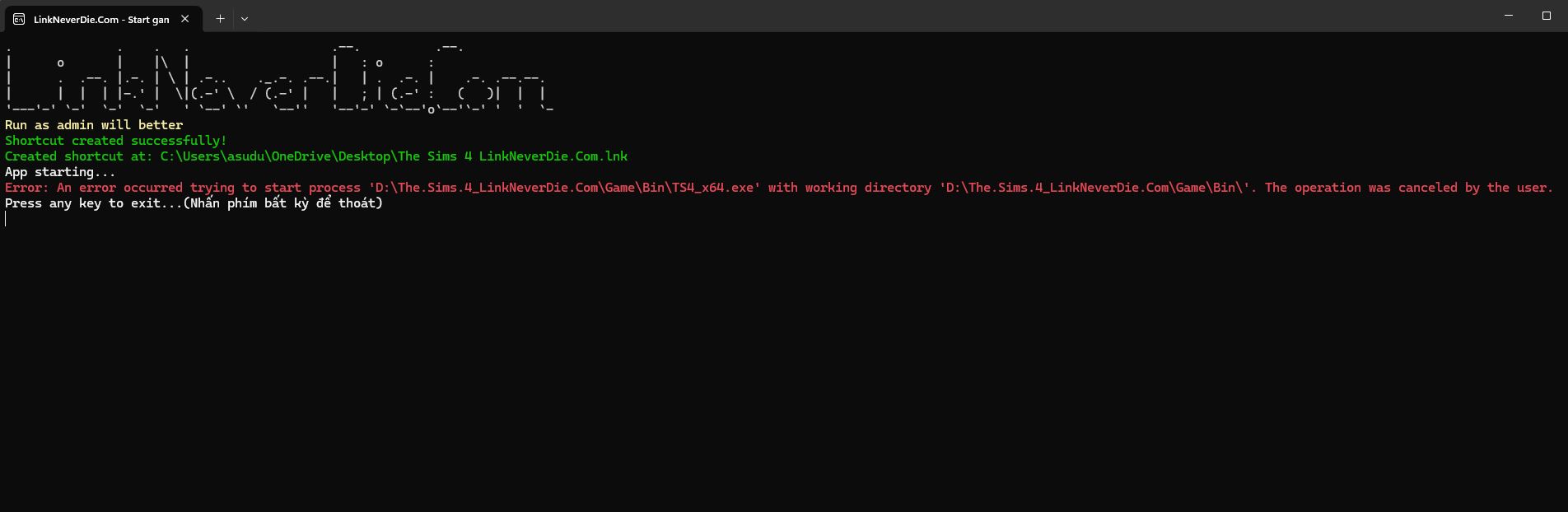Click the 'App starting...' line

pos(60,172)
